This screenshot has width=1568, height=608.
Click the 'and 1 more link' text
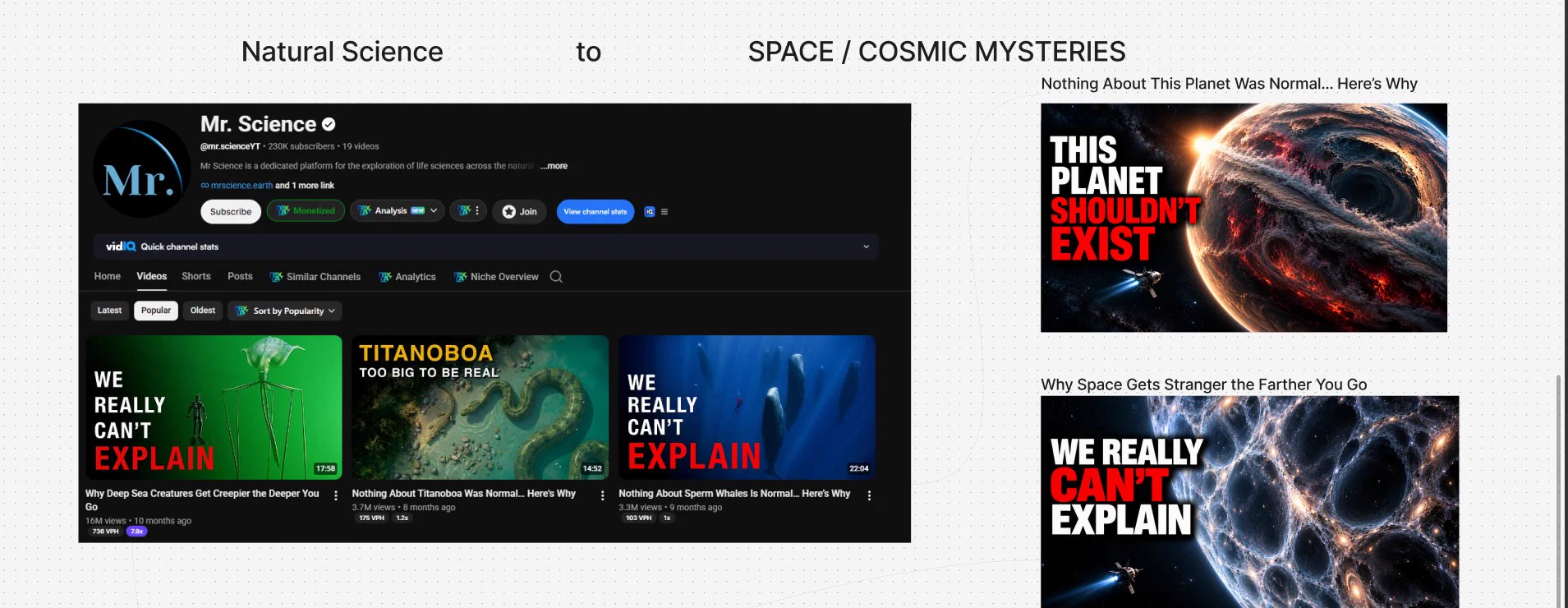305,186
